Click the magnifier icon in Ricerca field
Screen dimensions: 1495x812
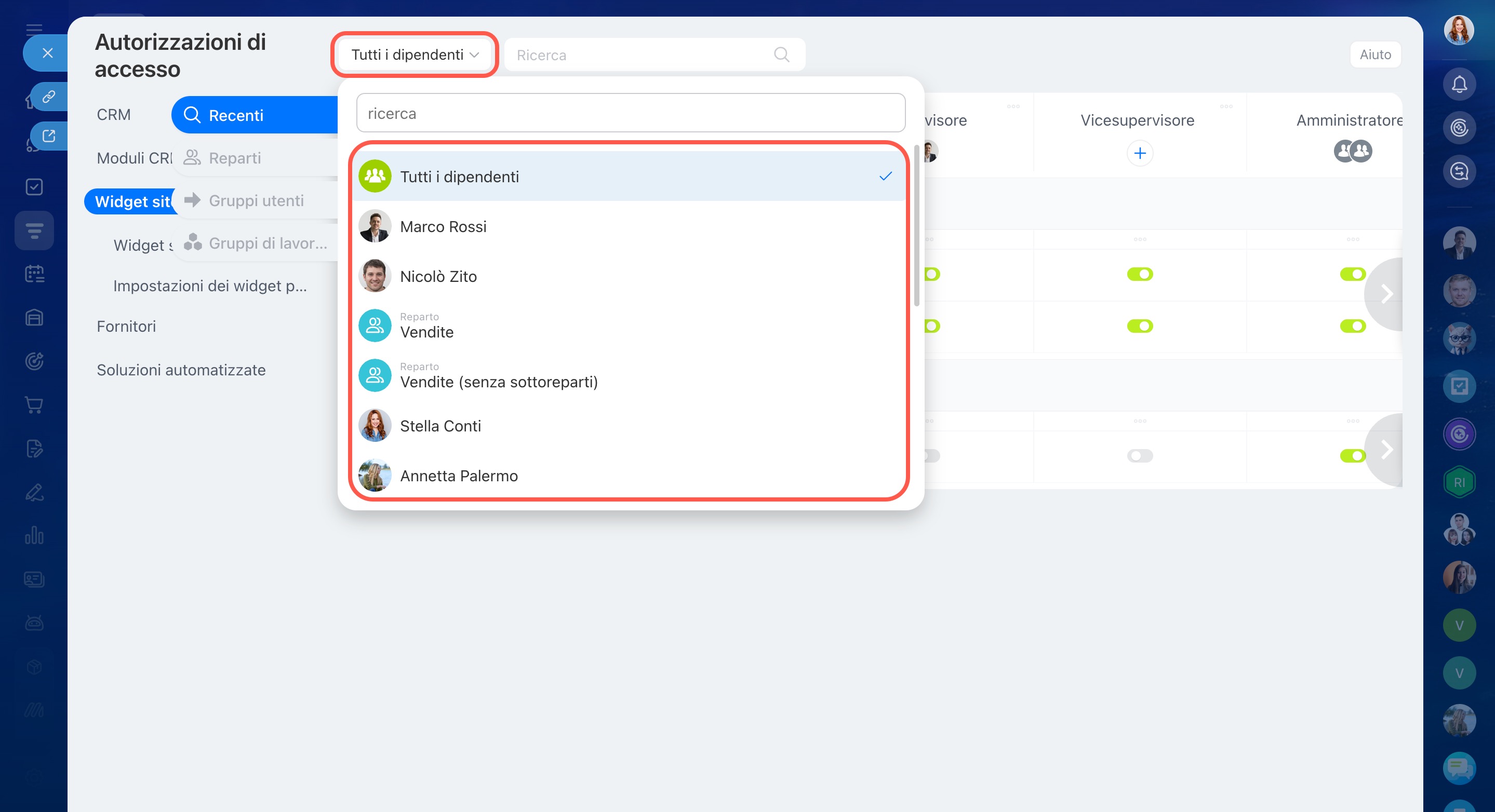point(781,55)
